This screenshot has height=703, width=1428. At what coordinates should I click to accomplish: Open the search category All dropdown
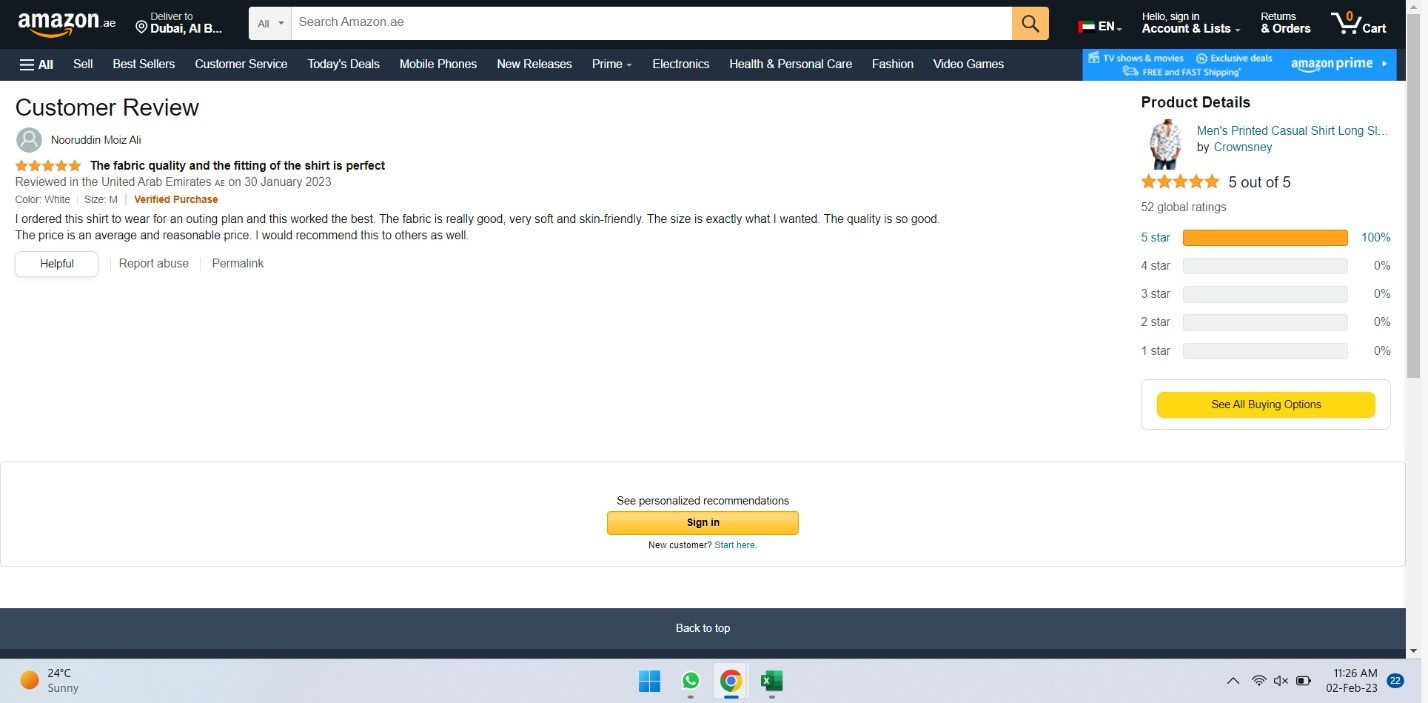(x=270, y=23)
